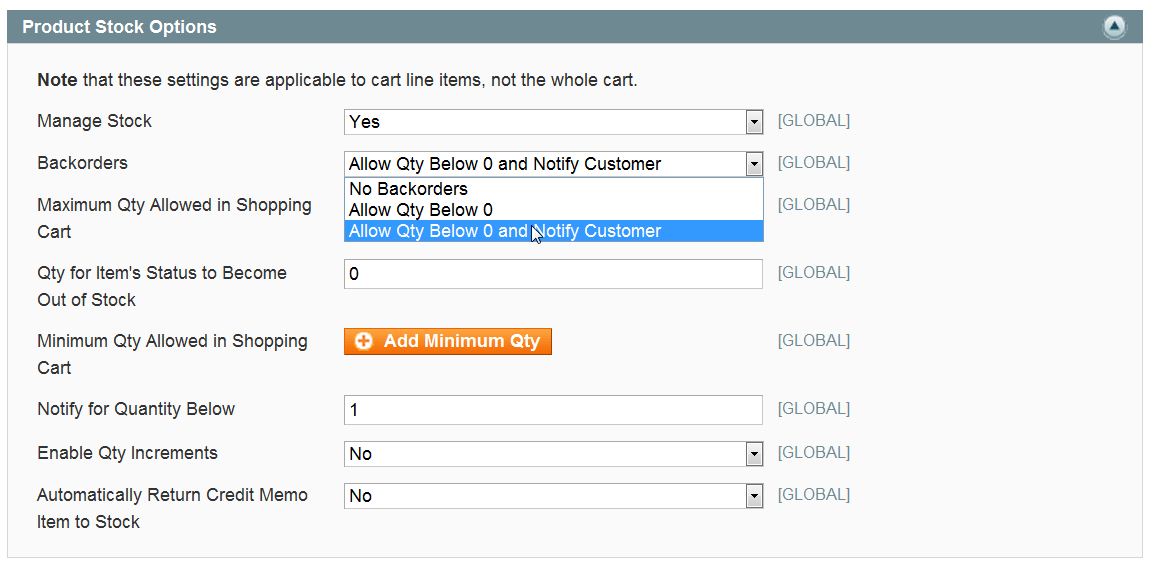Click the Enable Qty Increments dropdown arrow
Image resolution: width=1154 pixels, height=562 pixels.
[754, 454]
